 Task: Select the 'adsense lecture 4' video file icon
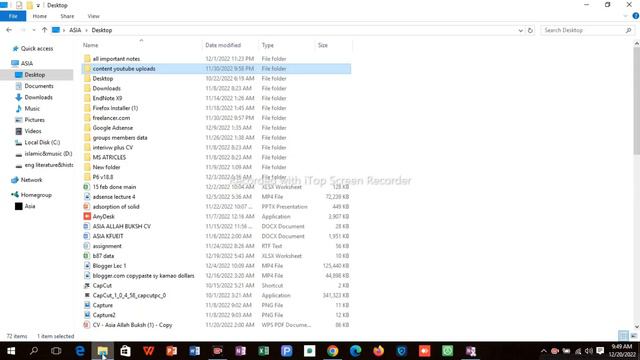pyautogui.click(x=87, y=197)
